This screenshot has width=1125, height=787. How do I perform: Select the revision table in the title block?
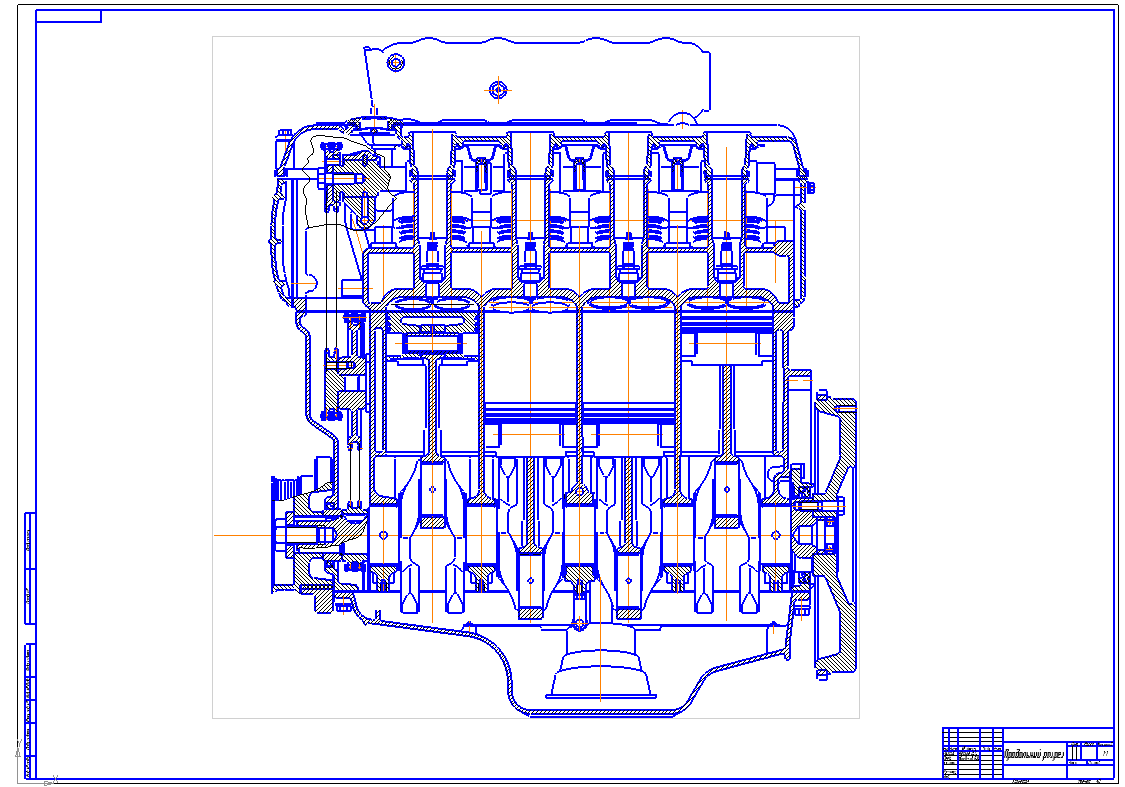[x=972, y=752]
